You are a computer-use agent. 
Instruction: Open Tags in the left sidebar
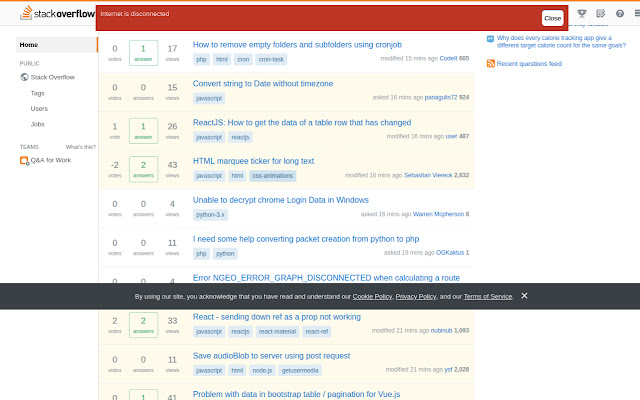pyautogui.click(x=38, y=92)
